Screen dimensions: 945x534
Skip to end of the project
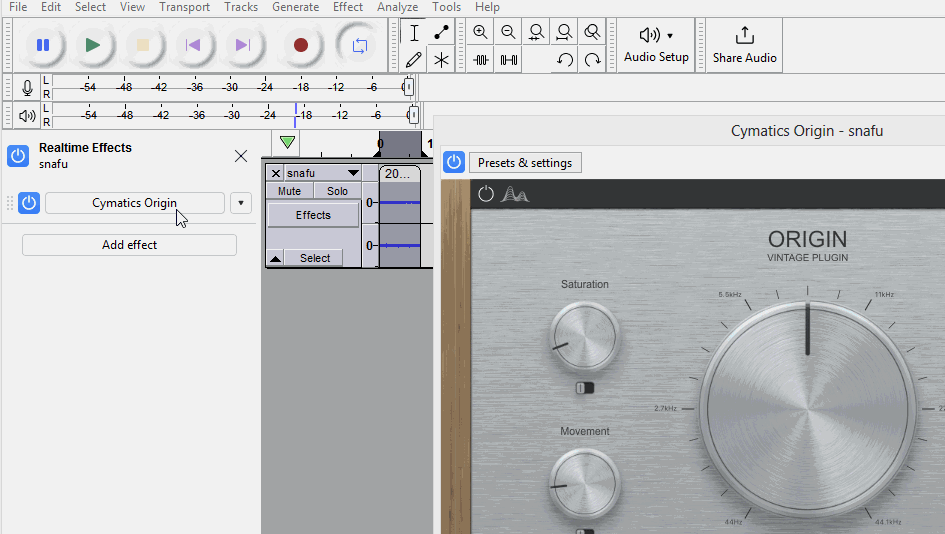[243, 45]
